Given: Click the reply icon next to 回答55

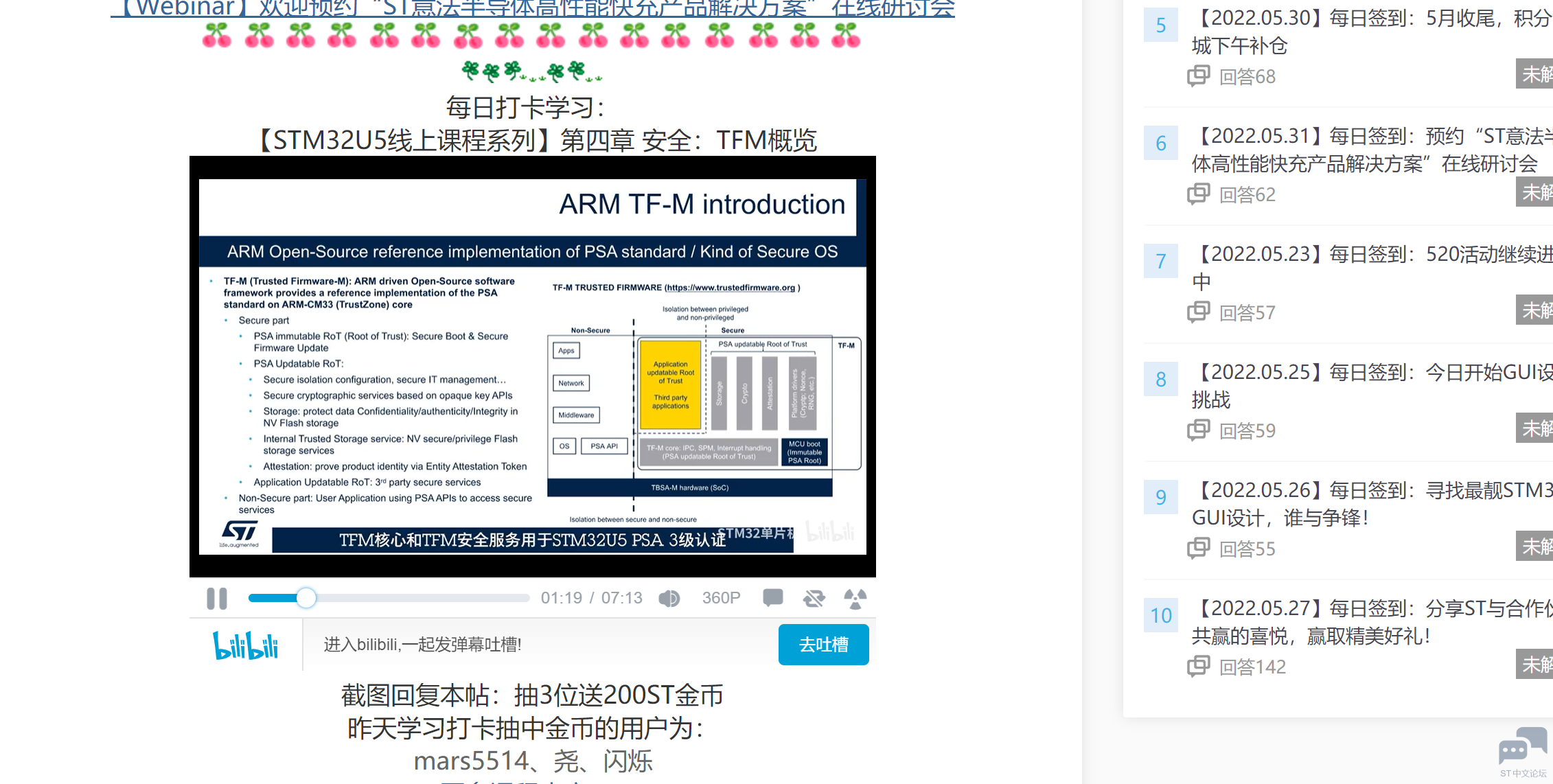Looking at the screenshot, I should click(x=1199, y=548).
